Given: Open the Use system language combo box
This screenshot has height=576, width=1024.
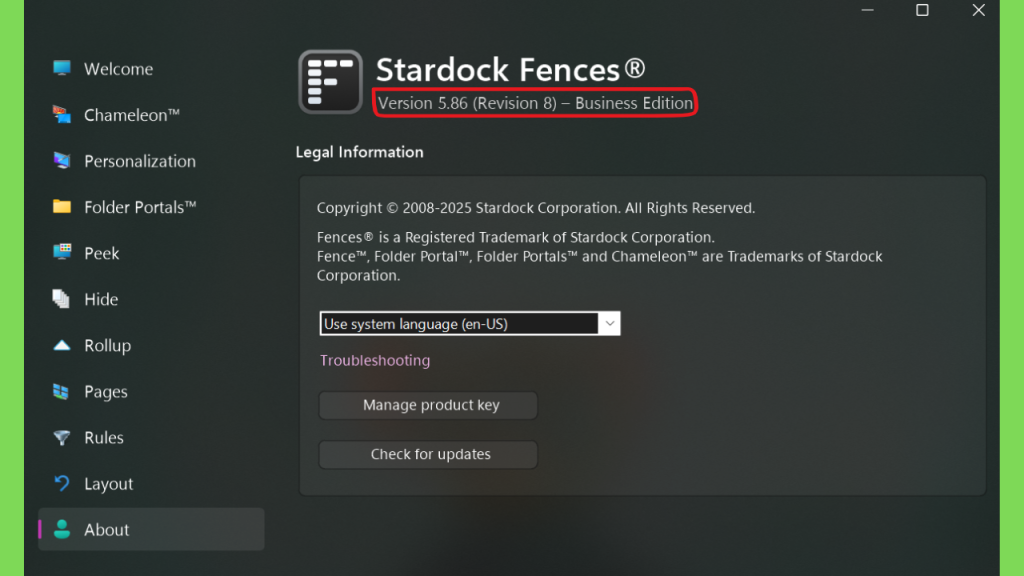Looking at the screenshot, I should coord(470,323).
